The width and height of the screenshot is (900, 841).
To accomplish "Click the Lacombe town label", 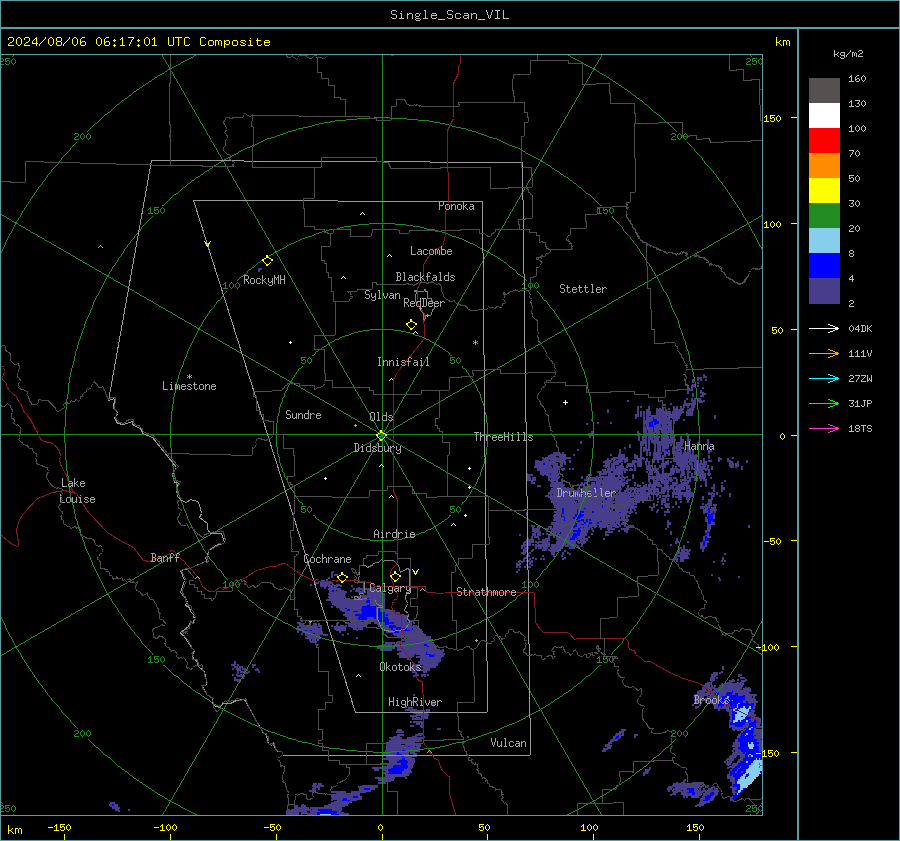I will 431,251.
